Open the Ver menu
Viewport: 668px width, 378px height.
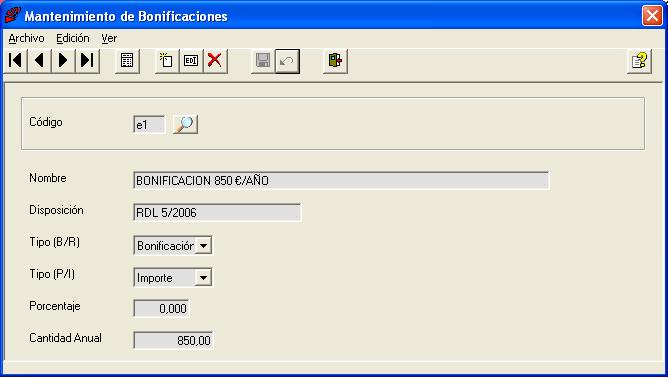point(109,38)
